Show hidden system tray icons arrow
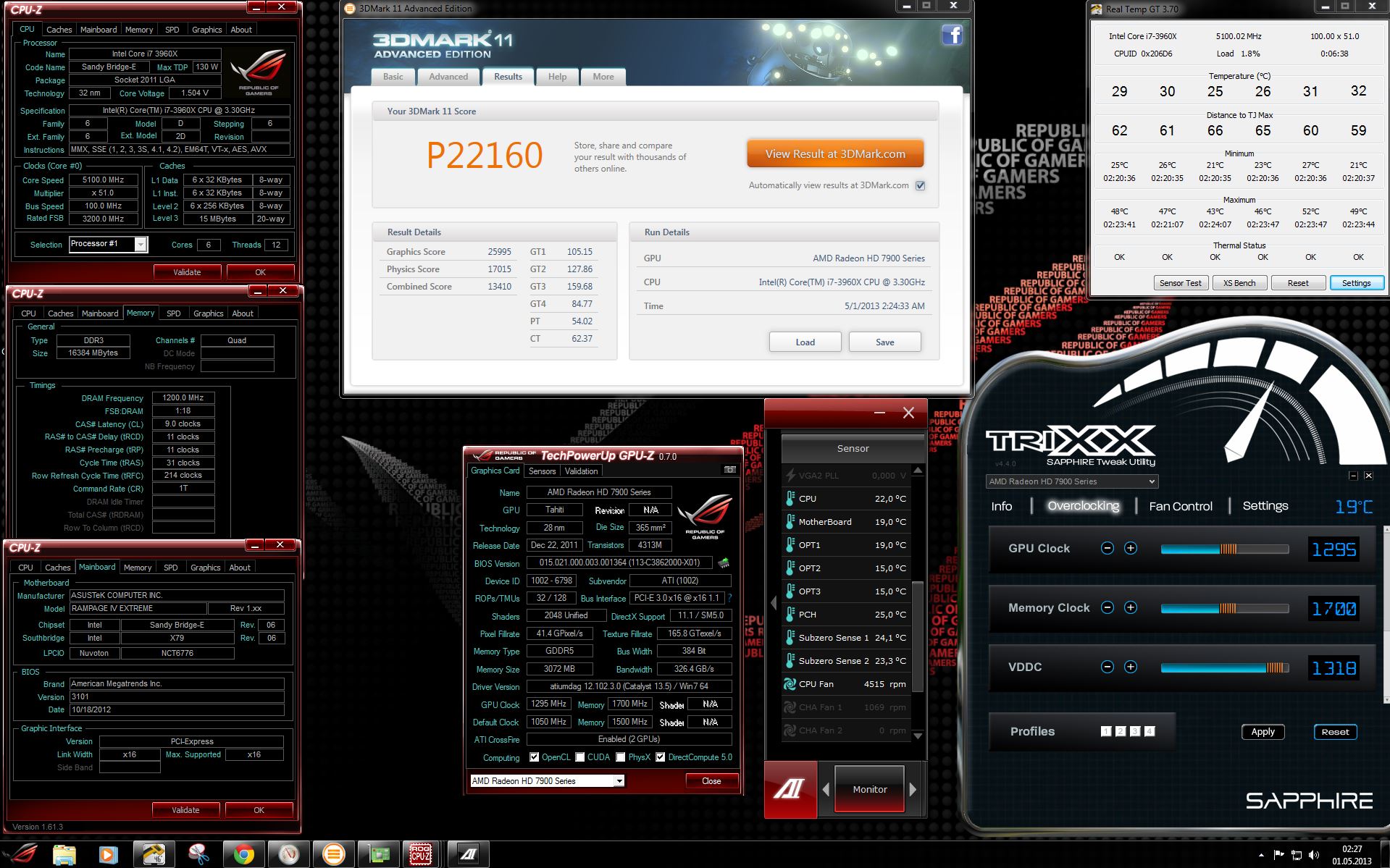Viewport: 1390px width, 868px height. pos(1261,855)
